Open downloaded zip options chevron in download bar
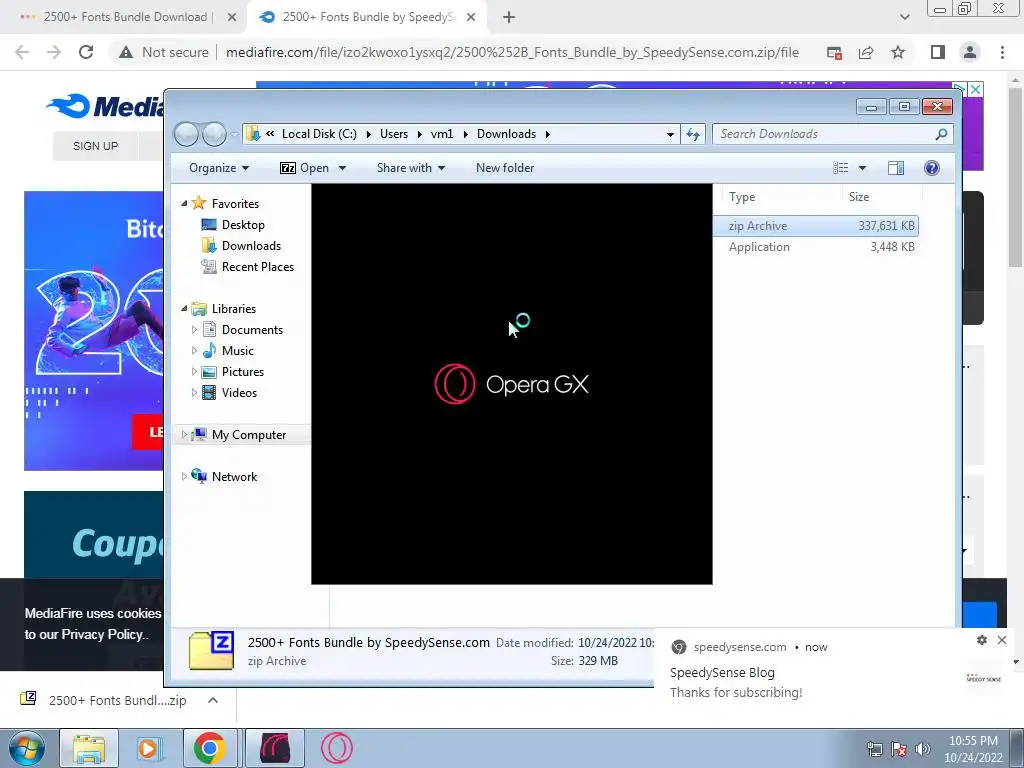The image size is (1024, 768). tap(212, 700)
